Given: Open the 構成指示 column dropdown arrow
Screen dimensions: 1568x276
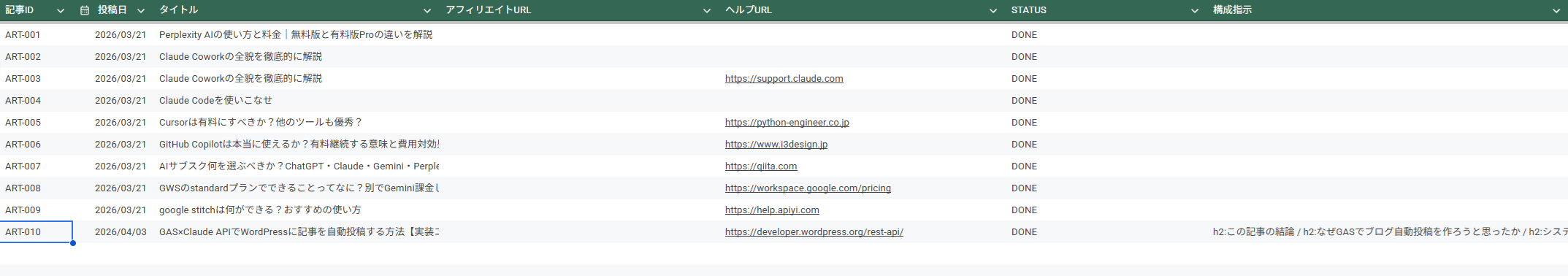Looking at the screenshot, I should 1556,10.
